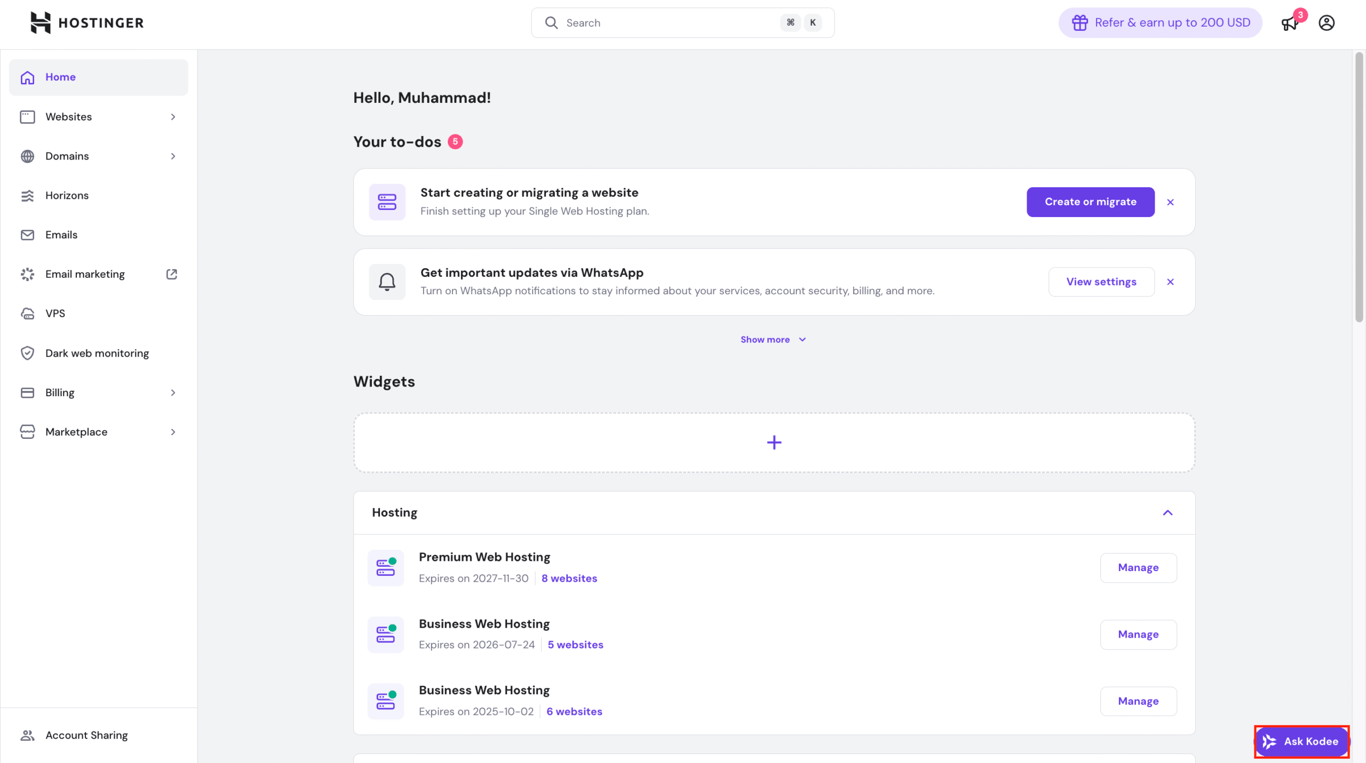Viewport: 1366px width, 763px height.
Task: Open the VPS section
Action: (98, 314)
